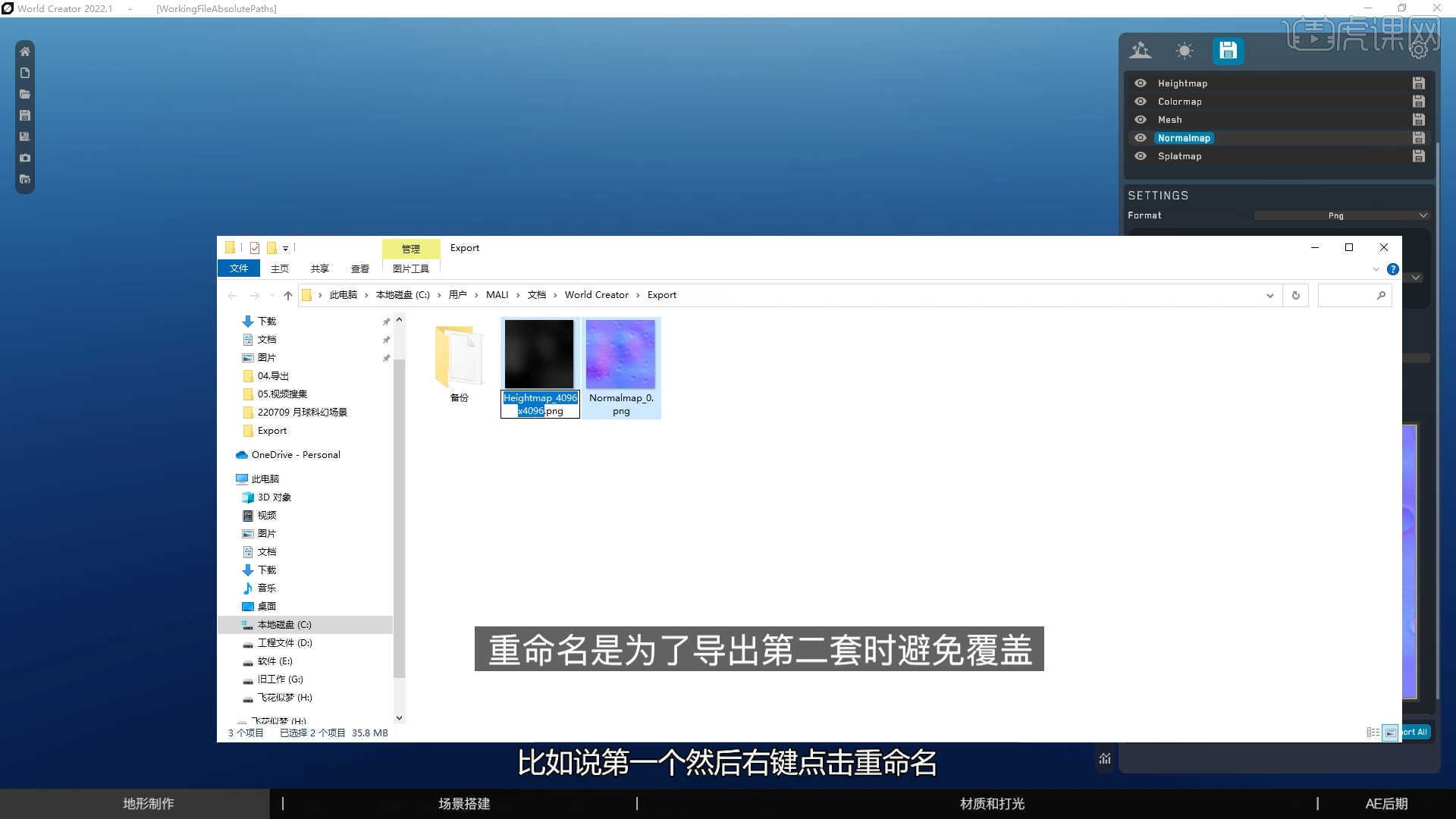Click the camera screenshot icon in left sidebar
Viewport: 1456px width, 819px height.
coord(25,158)
